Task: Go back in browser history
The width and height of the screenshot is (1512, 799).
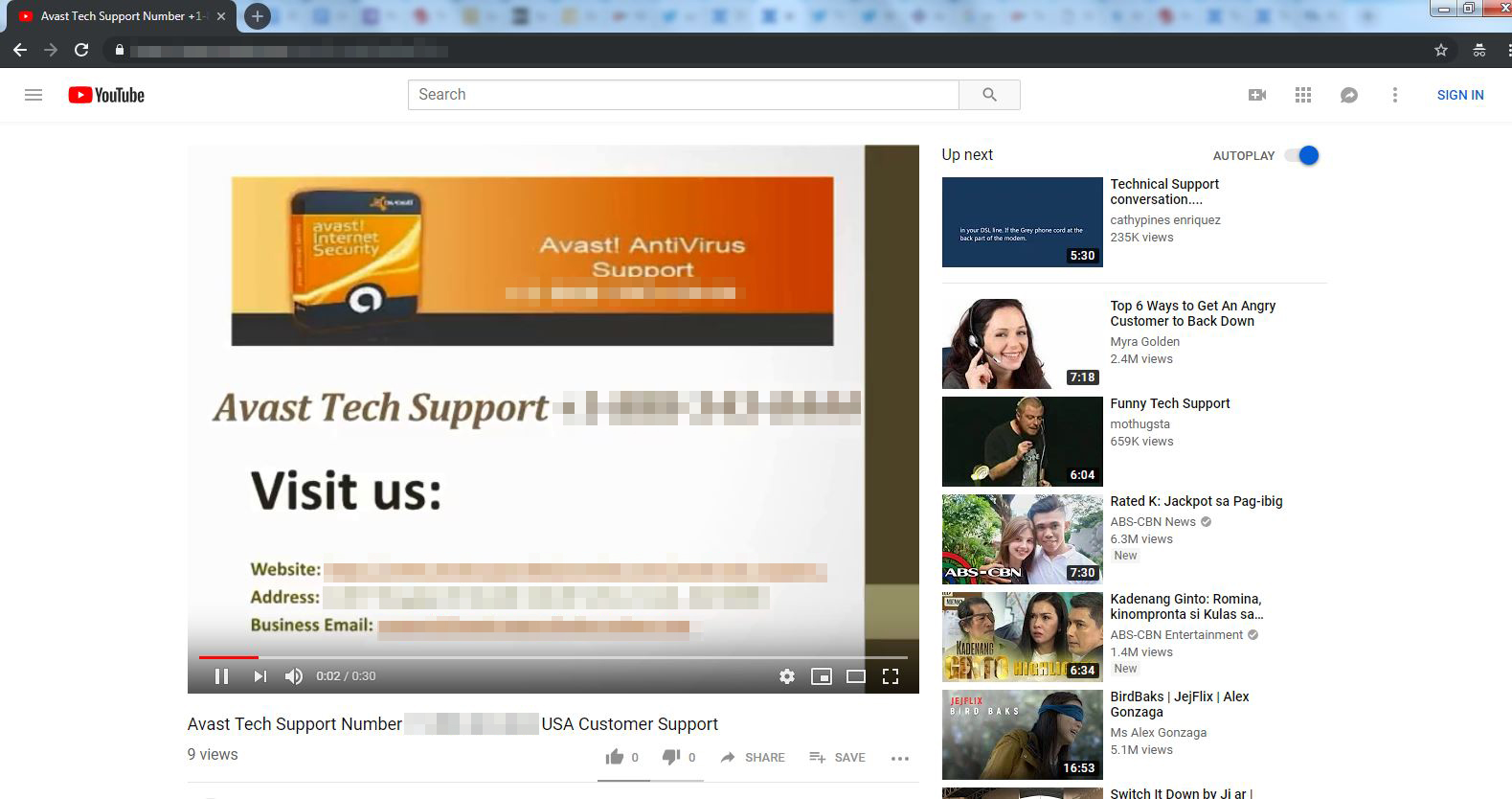Action: pos(20,50)
